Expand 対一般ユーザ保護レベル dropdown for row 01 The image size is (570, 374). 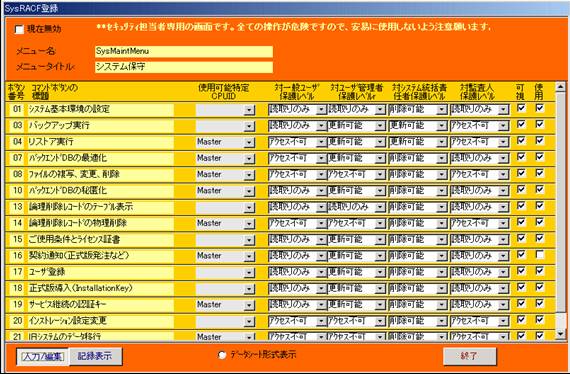pos(321,110)
